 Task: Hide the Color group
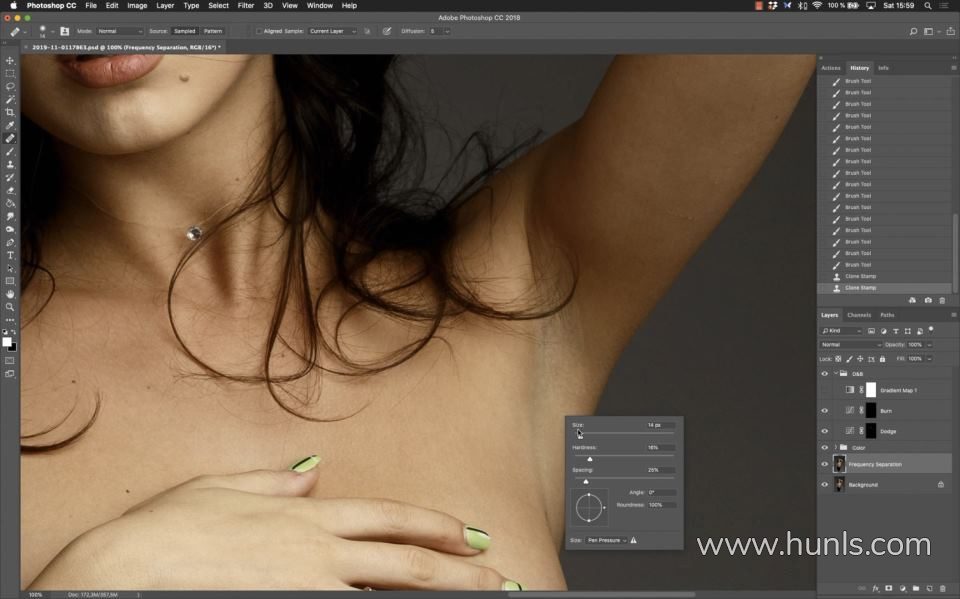click(825, 448)
